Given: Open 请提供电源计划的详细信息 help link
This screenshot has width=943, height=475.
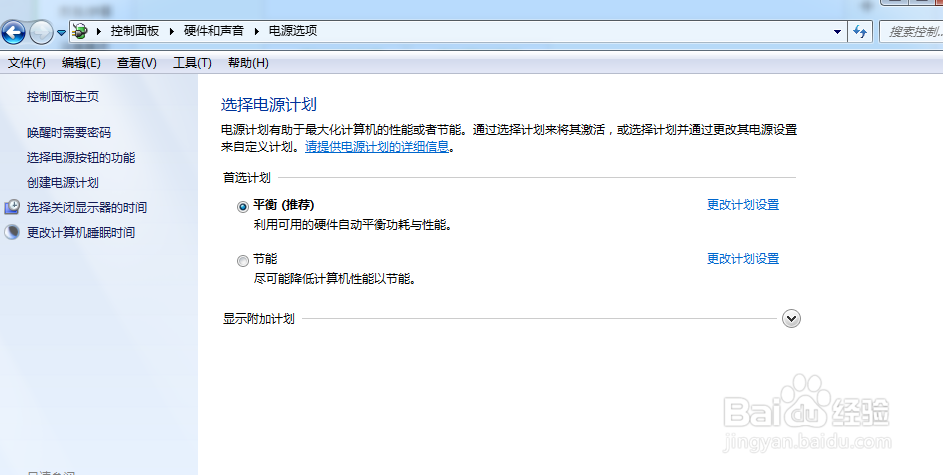Looking at the screenshot, I should 377,146.
